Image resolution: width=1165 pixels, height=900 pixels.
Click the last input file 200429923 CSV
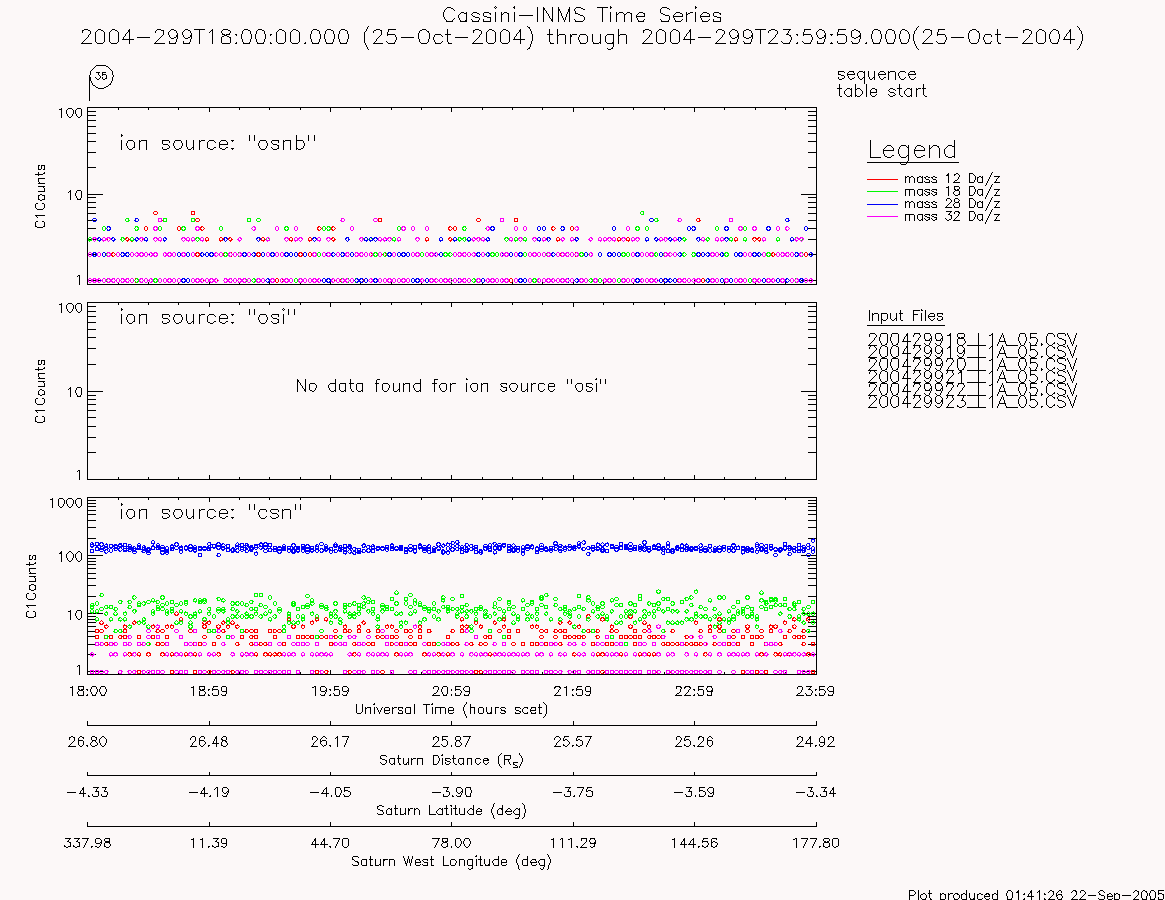click(972, 402)
